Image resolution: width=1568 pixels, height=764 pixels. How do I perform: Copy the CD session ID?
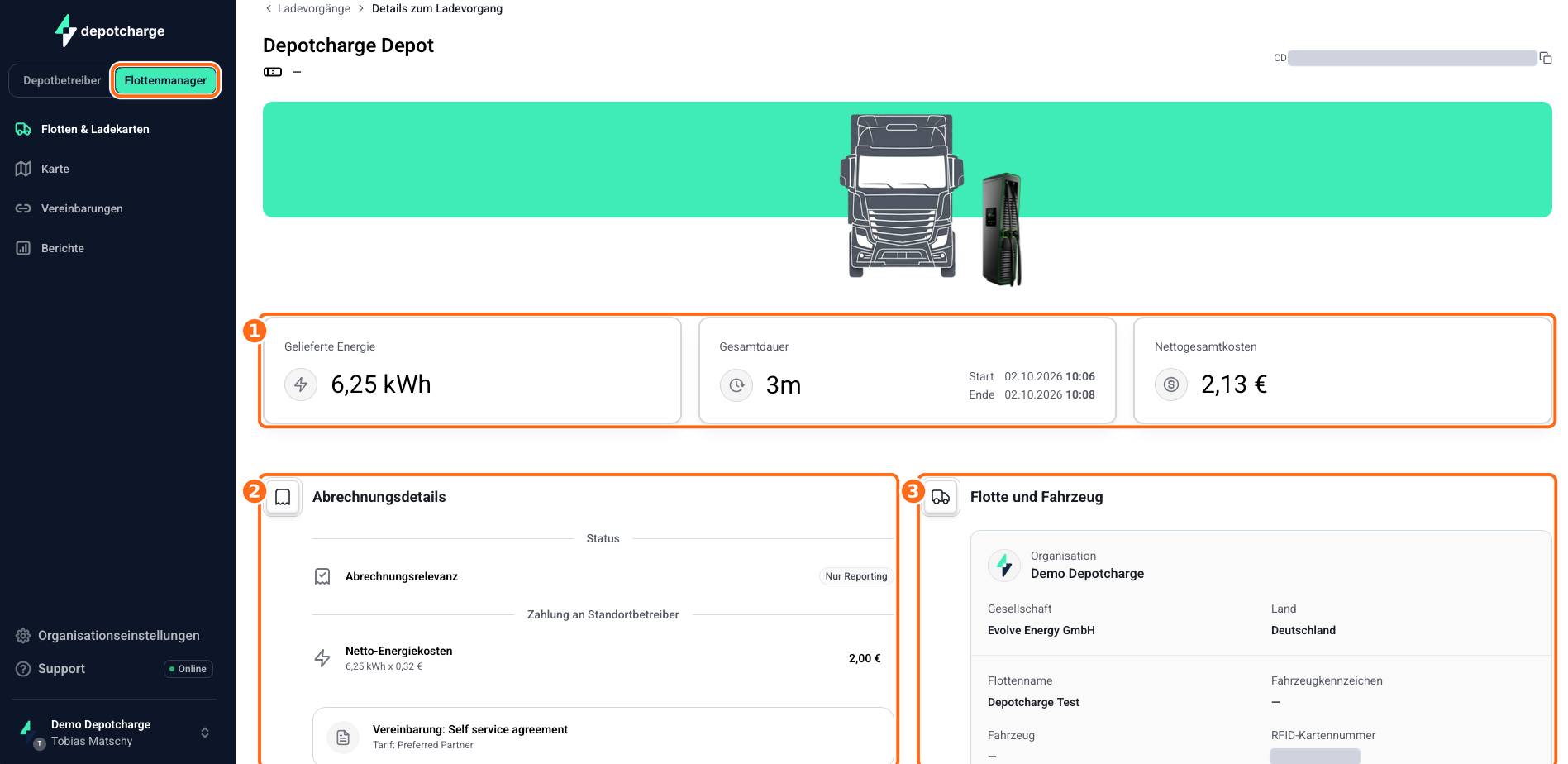1546,58
